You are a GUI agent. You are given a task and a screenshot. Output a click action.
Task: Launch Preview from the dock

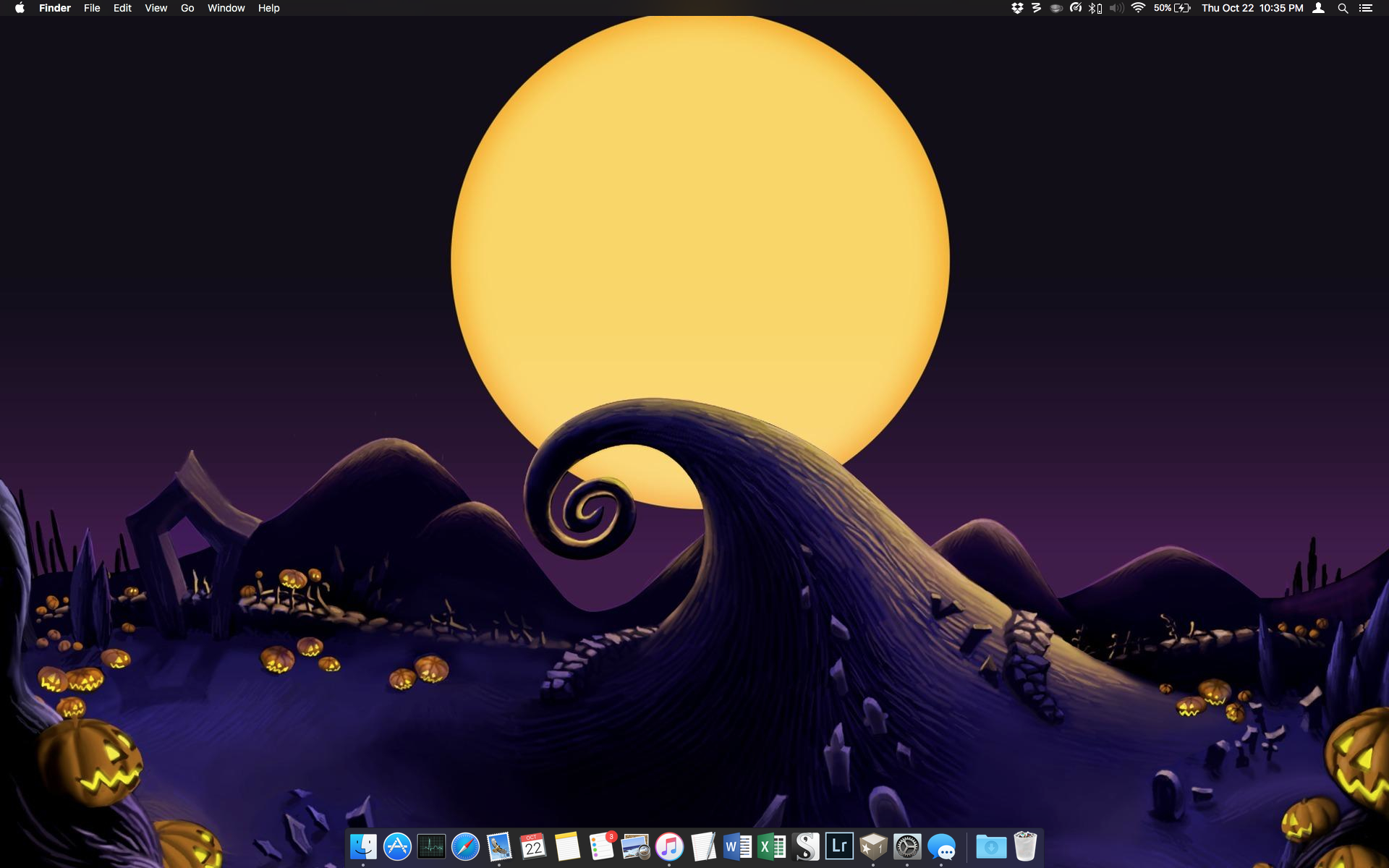[635, 846]
